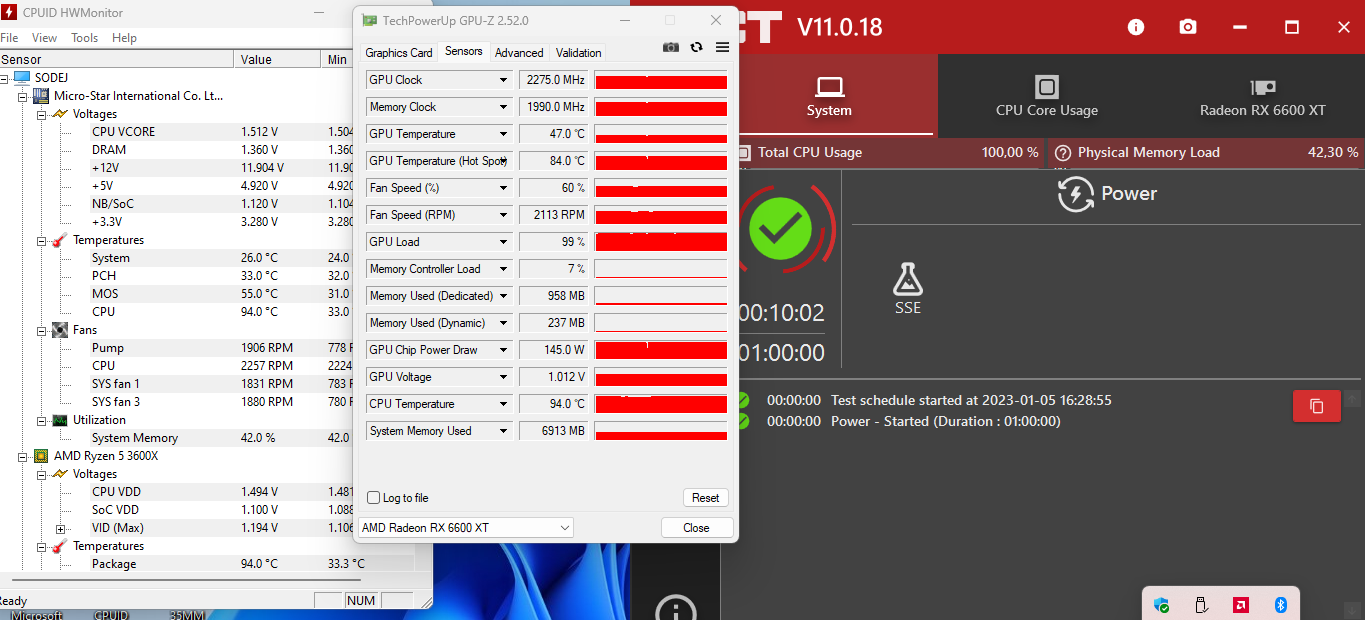Take a GPU-Z screenshot with camera icon
The width and height of the screenshot is (1365, 620).
[671, 47]
